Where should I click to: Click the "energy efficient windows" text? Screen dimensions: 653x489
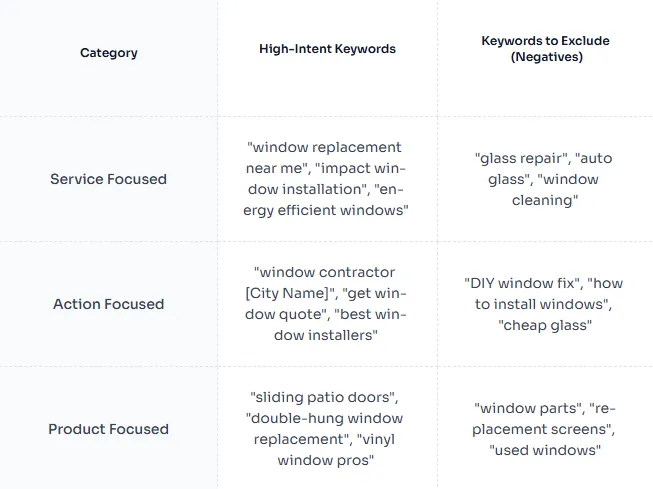point(326,200)
